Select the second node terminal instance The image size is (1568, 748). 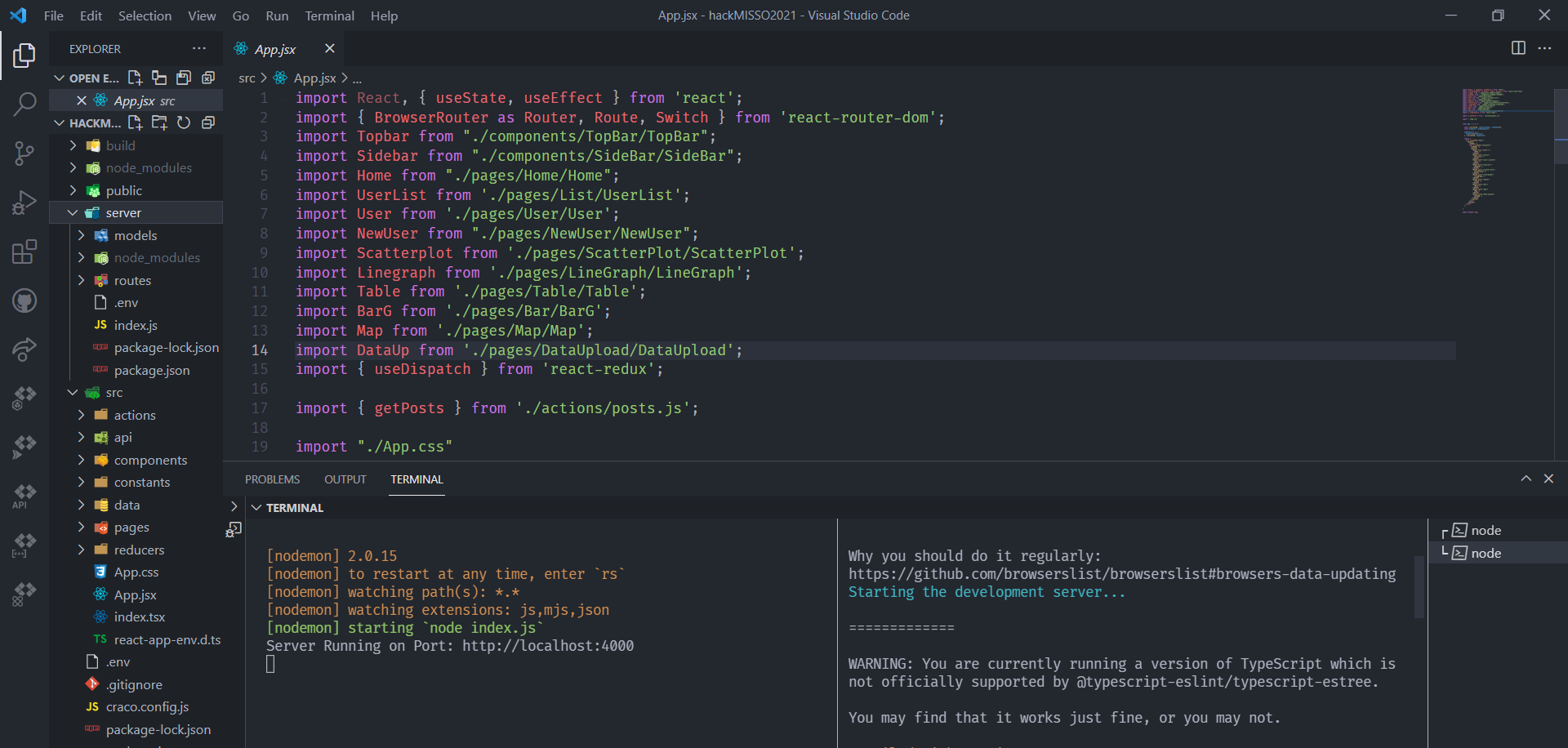tap(1498, 553)
